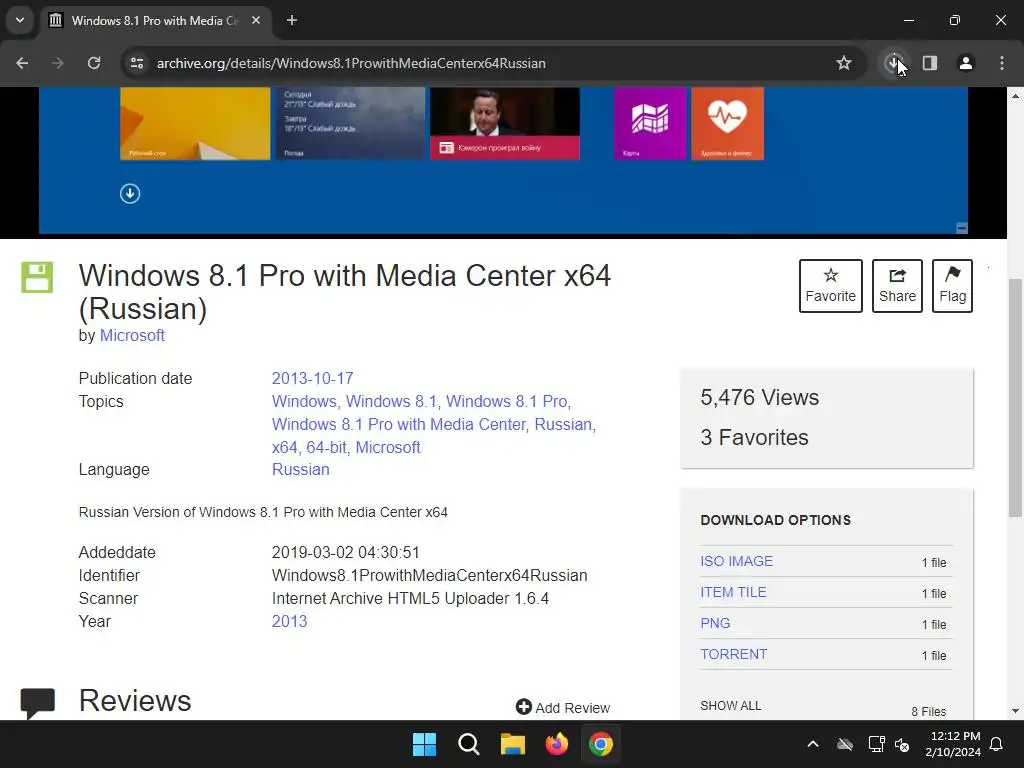Screen dimensions: 1024x768
Task: Open publication date 2013-10-17 link
Action: point(312,379)
